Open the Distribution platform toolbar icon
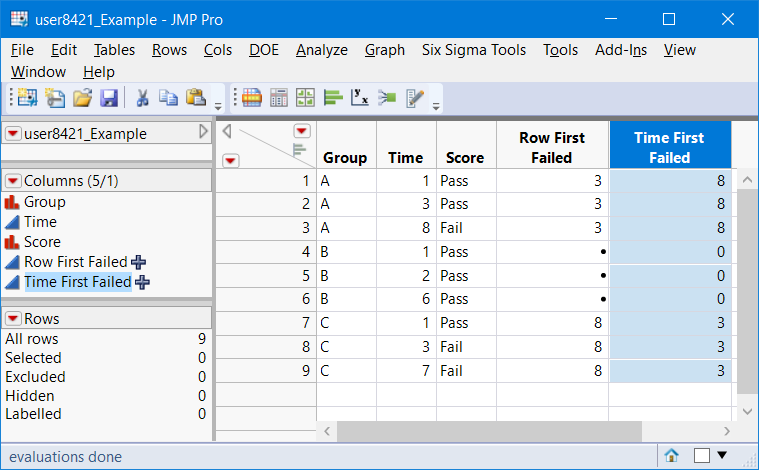Image resolution: width=759 pixels, height=470 pixels. click(x=334, y=98)
